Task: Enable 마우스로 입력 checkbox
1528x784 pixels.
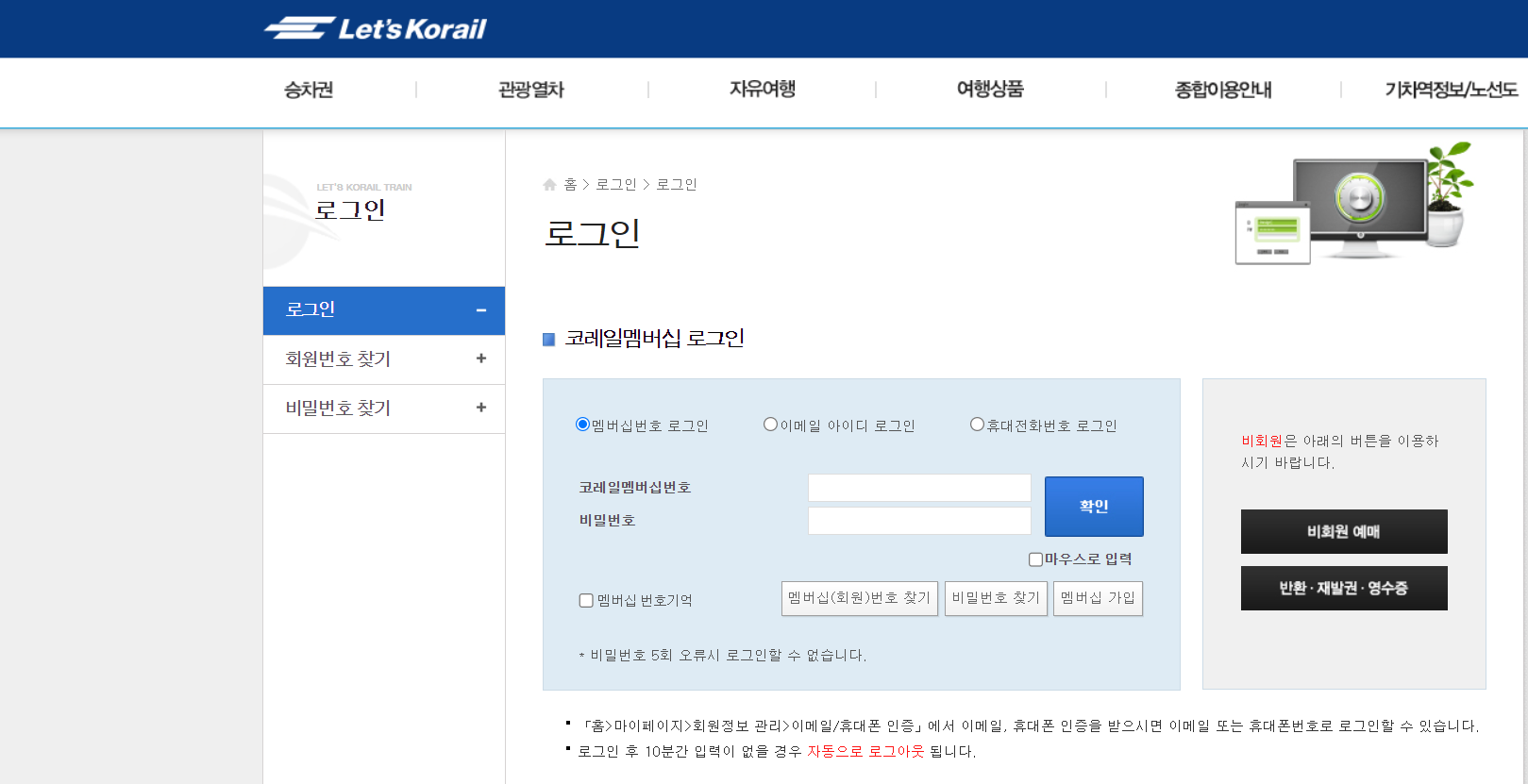Action: click(1035, 559)
